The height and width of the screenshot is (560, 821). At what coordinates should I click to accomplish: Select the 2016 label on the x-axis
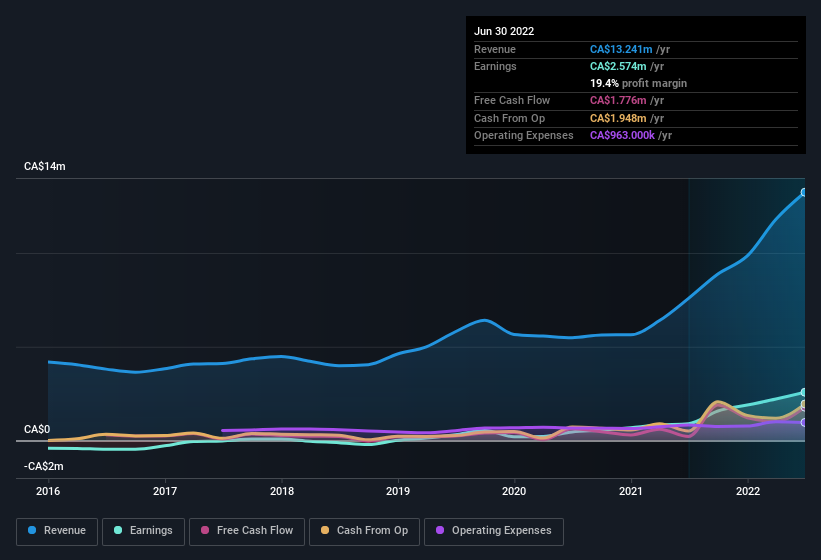[x=48, y=491]
